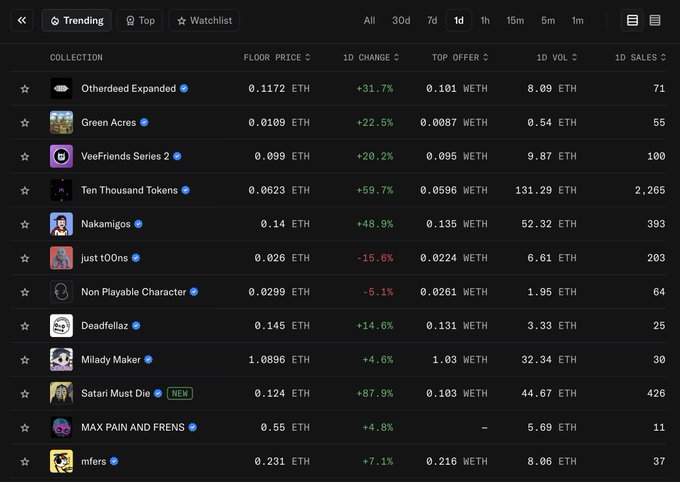The height and width of the screenshot is (482, 680).
Task: Select the 1d time range
Action: click(459, 20)
